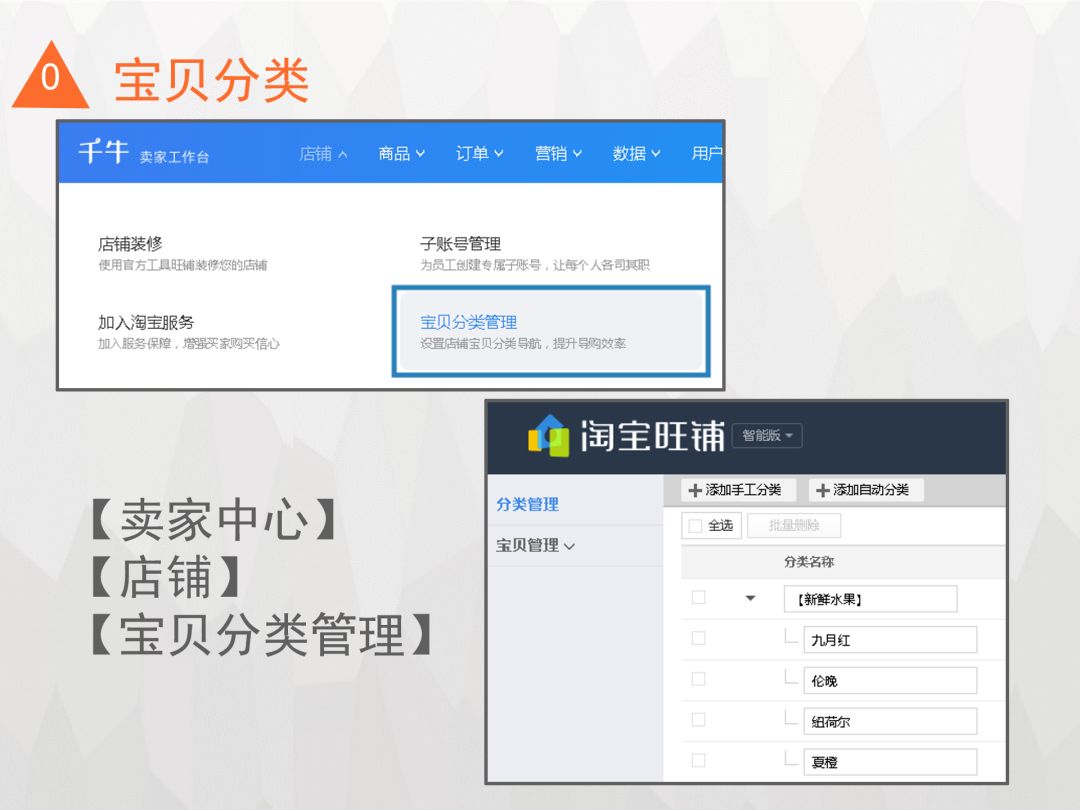Viewport: 1080px width, 810px height.
Task: Open the 商品 dropdown menu
Action: coord(402,153)
